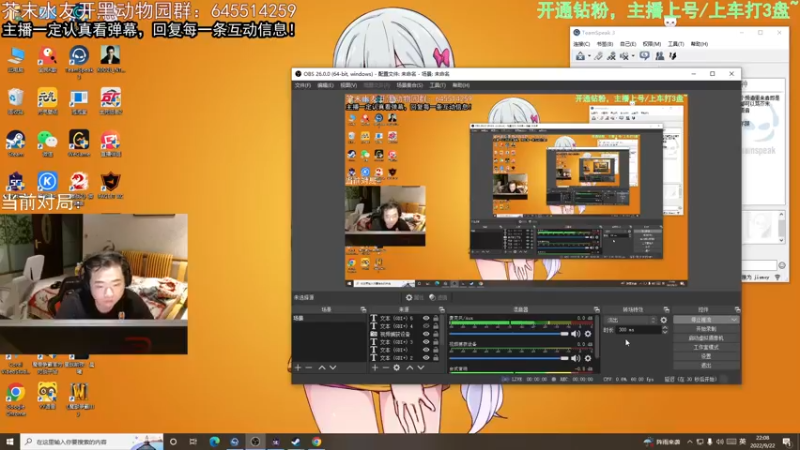Image resolution: width=800 pixels, height=450 pixels.
Task: Toggle visibility eye of 文本 (GDI+) 2 source
Action: click(x=426, y=358)
